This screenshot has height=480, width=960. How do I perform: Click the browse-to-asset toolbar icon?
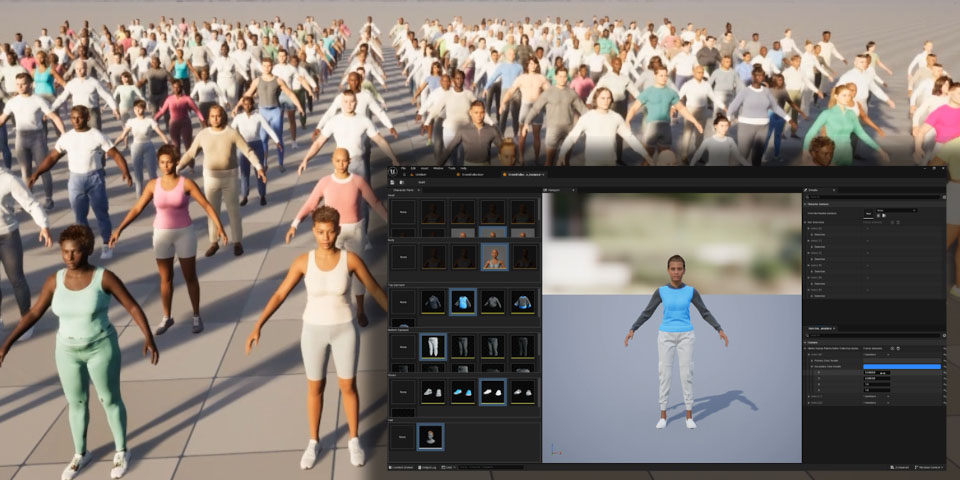click(402, 182)
